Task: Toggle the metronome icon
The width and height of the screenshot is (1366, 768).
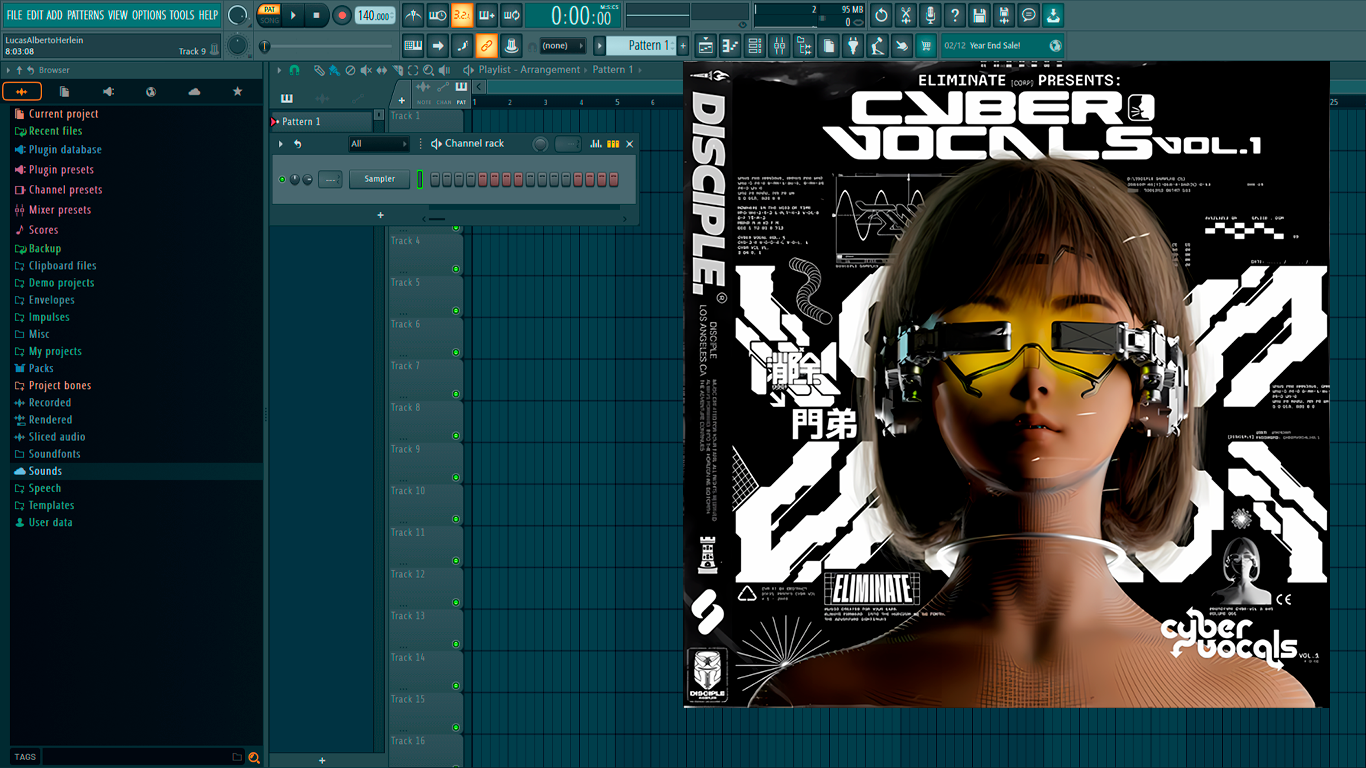Action: (x=413, y=15)
